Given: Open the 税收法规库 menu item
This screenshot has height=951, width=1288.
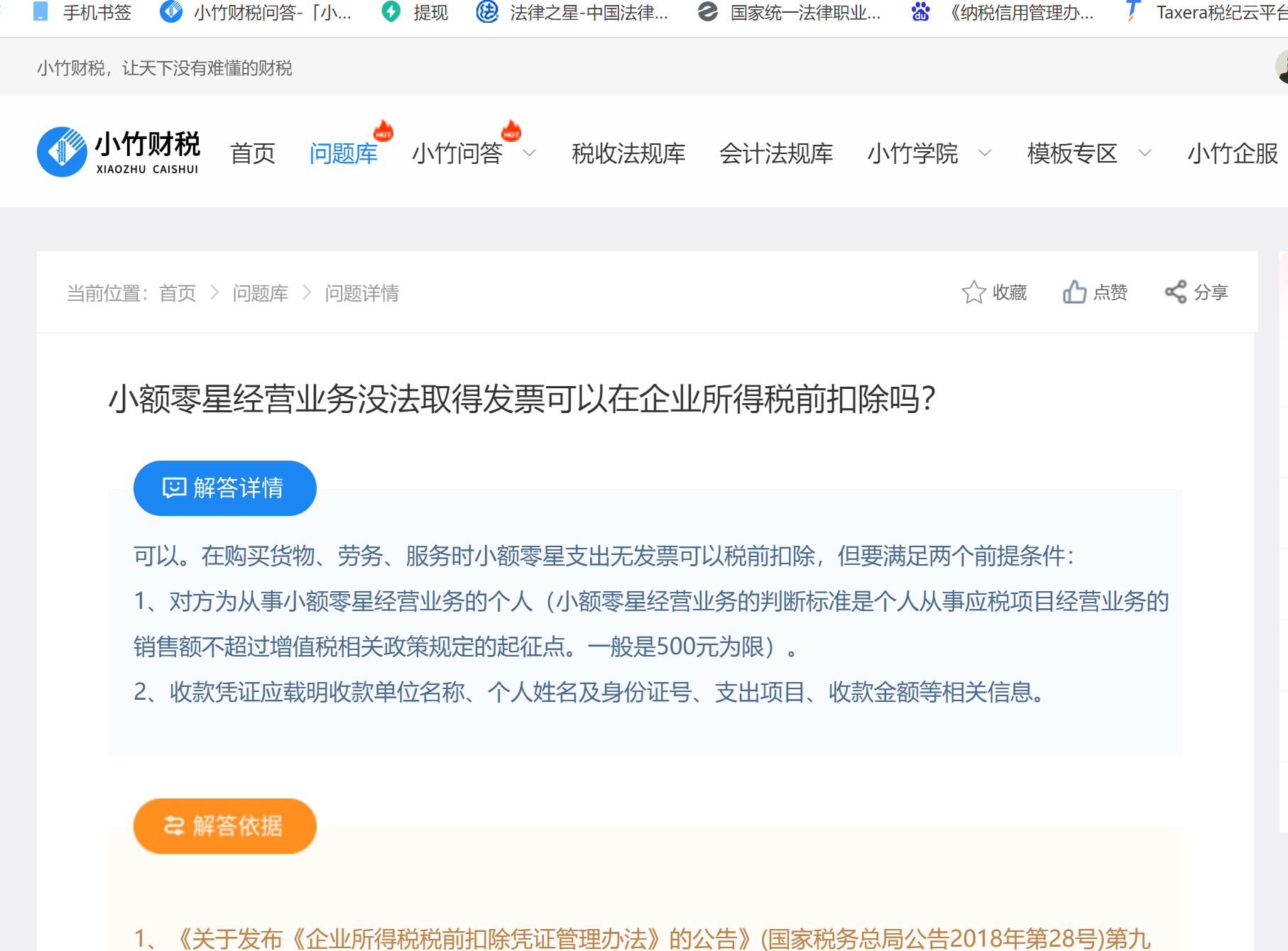Looking at the screenshot, I should [628, 153].
